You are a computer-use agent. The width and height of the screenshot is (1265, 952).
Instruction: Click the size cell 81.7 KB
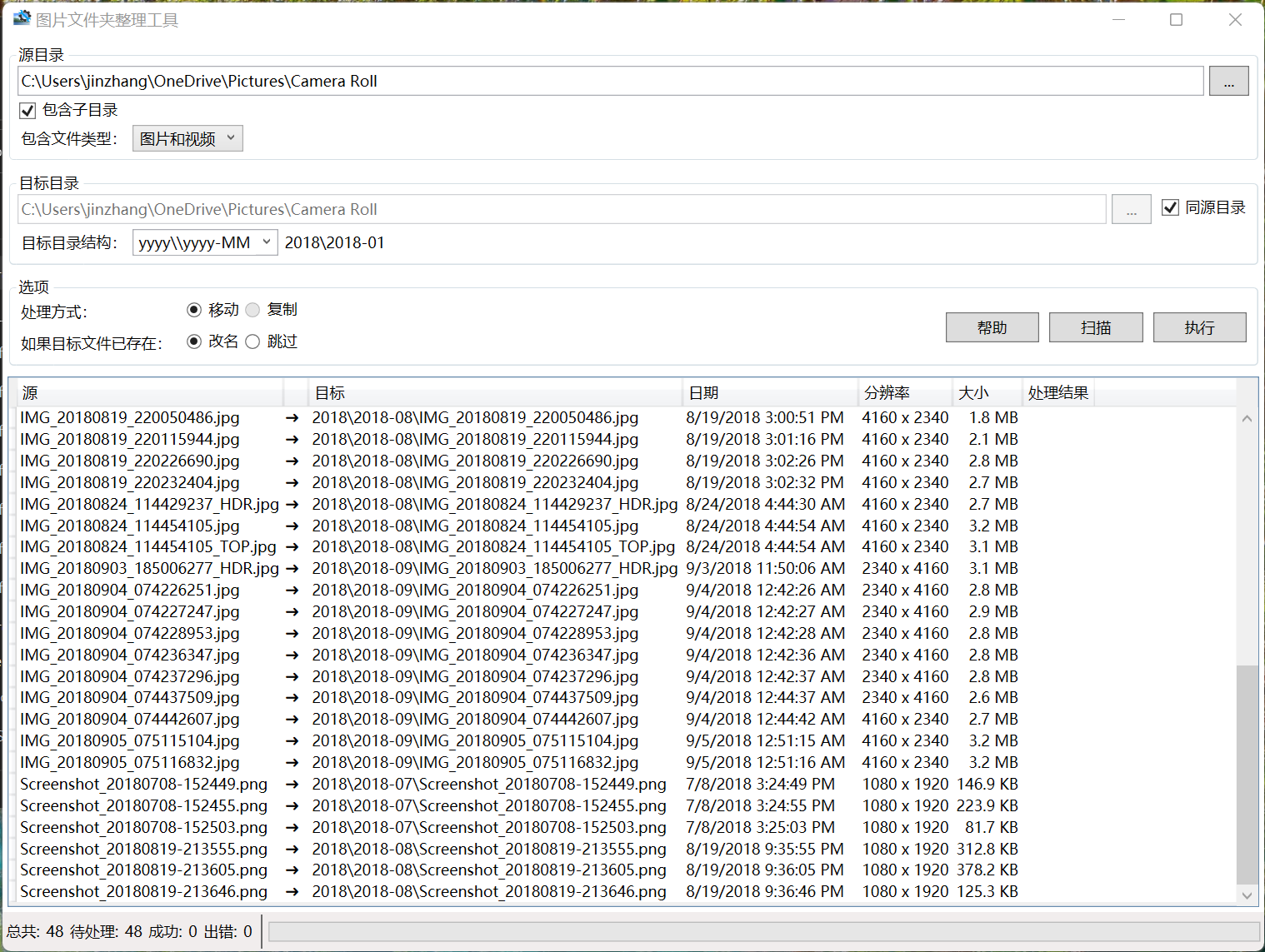pos(992,827)
